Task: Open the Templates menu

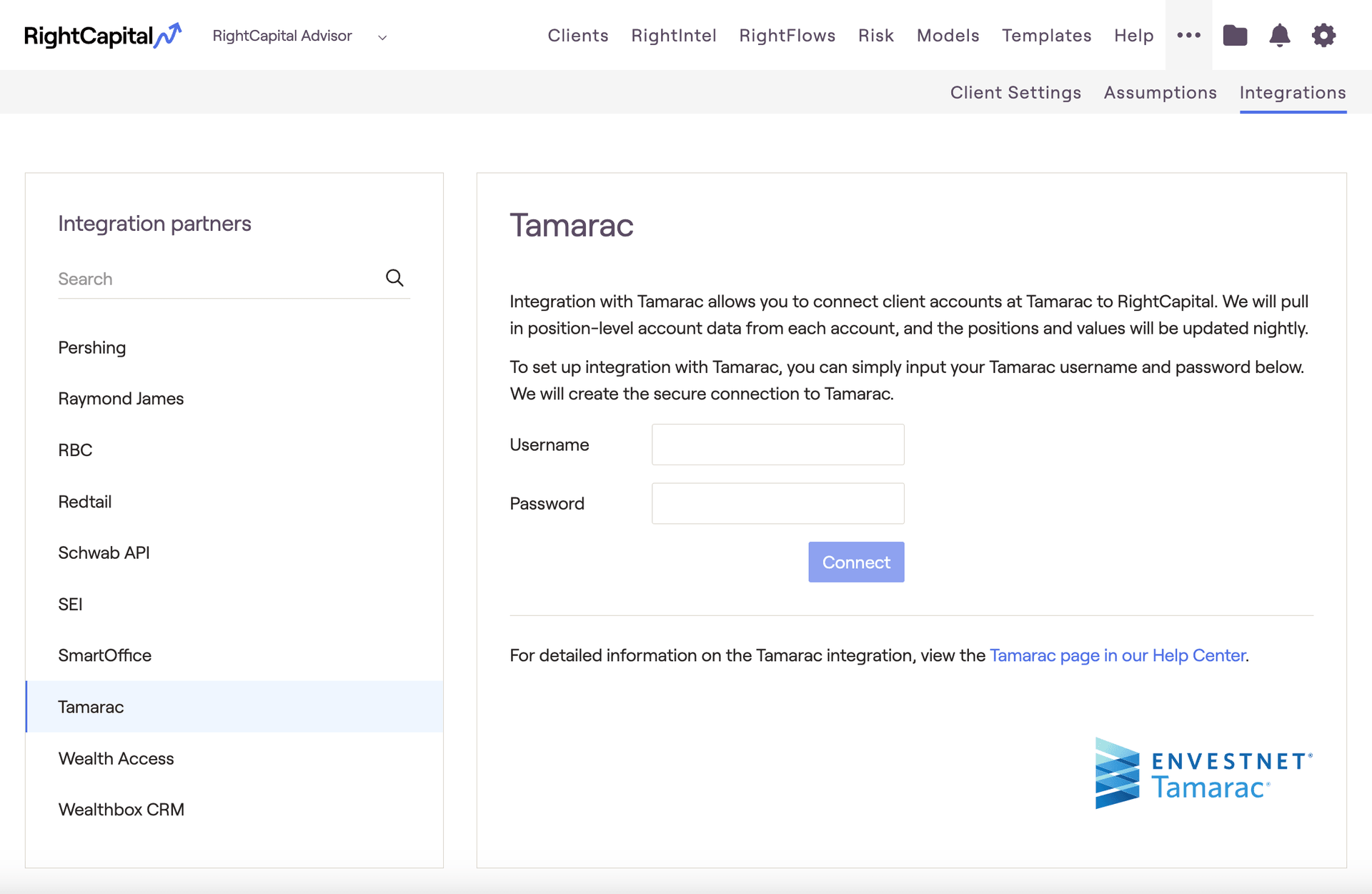Action: [x=1047, y=36]
